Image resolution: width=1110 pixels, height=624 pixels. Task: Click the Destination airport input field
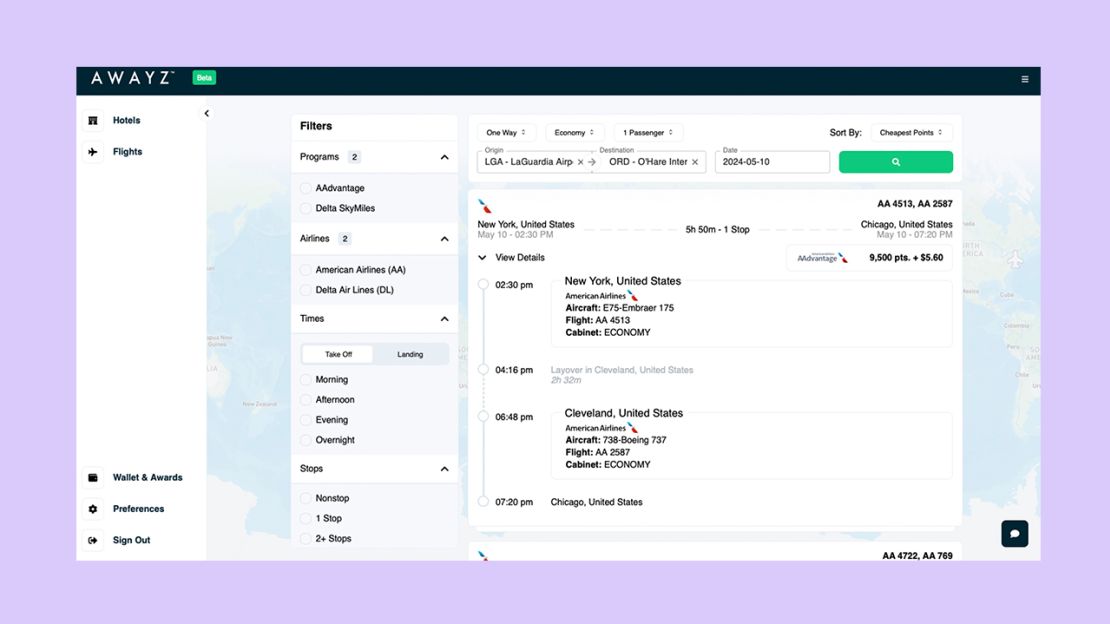pos(648,162)
